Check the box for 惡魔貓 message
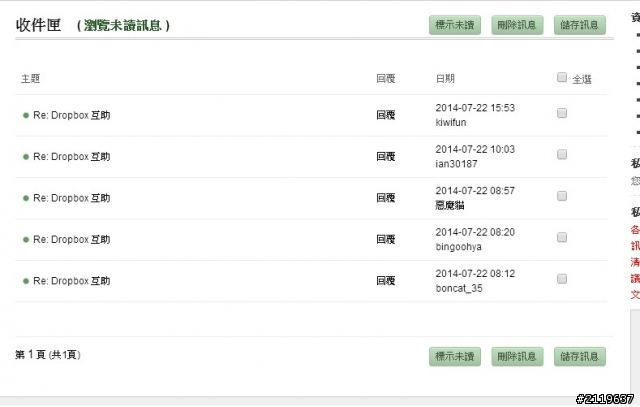This screenshot has height=407, width=640. pyautogui.click(x=562, y=196)
